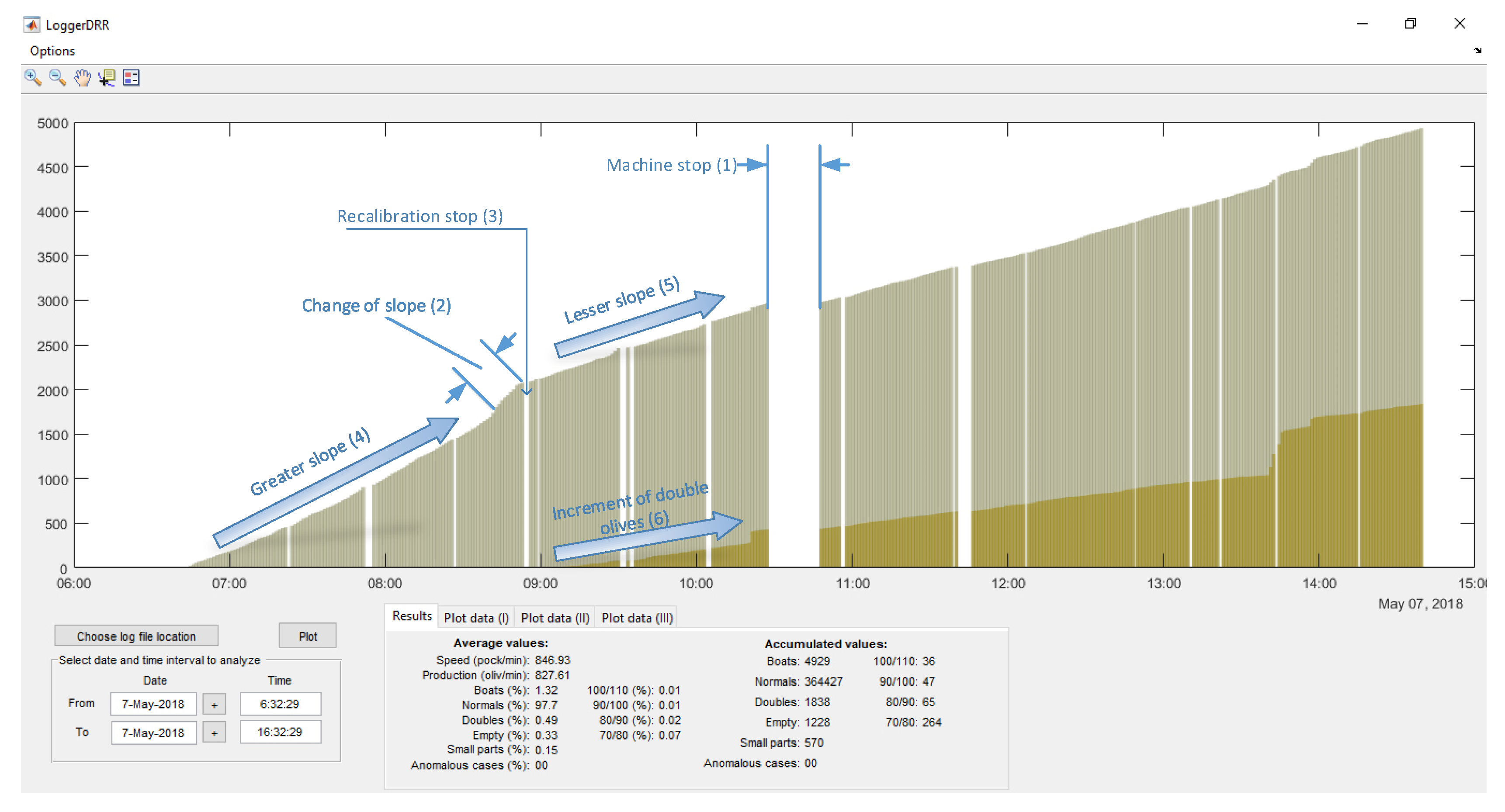Click the chart date label May 07, 2018
The height and width of the screenshot is (812, 1505).
point(1420,604)
